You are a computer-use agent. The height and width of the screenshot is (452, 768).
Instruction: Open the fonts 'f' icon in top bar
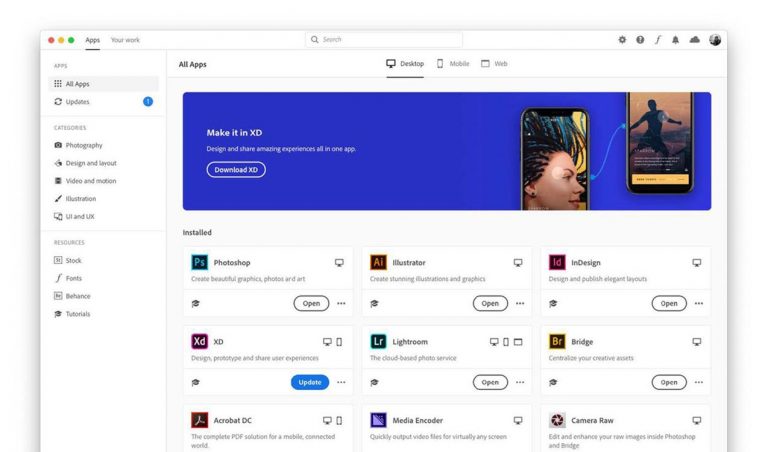coord(658,40)
